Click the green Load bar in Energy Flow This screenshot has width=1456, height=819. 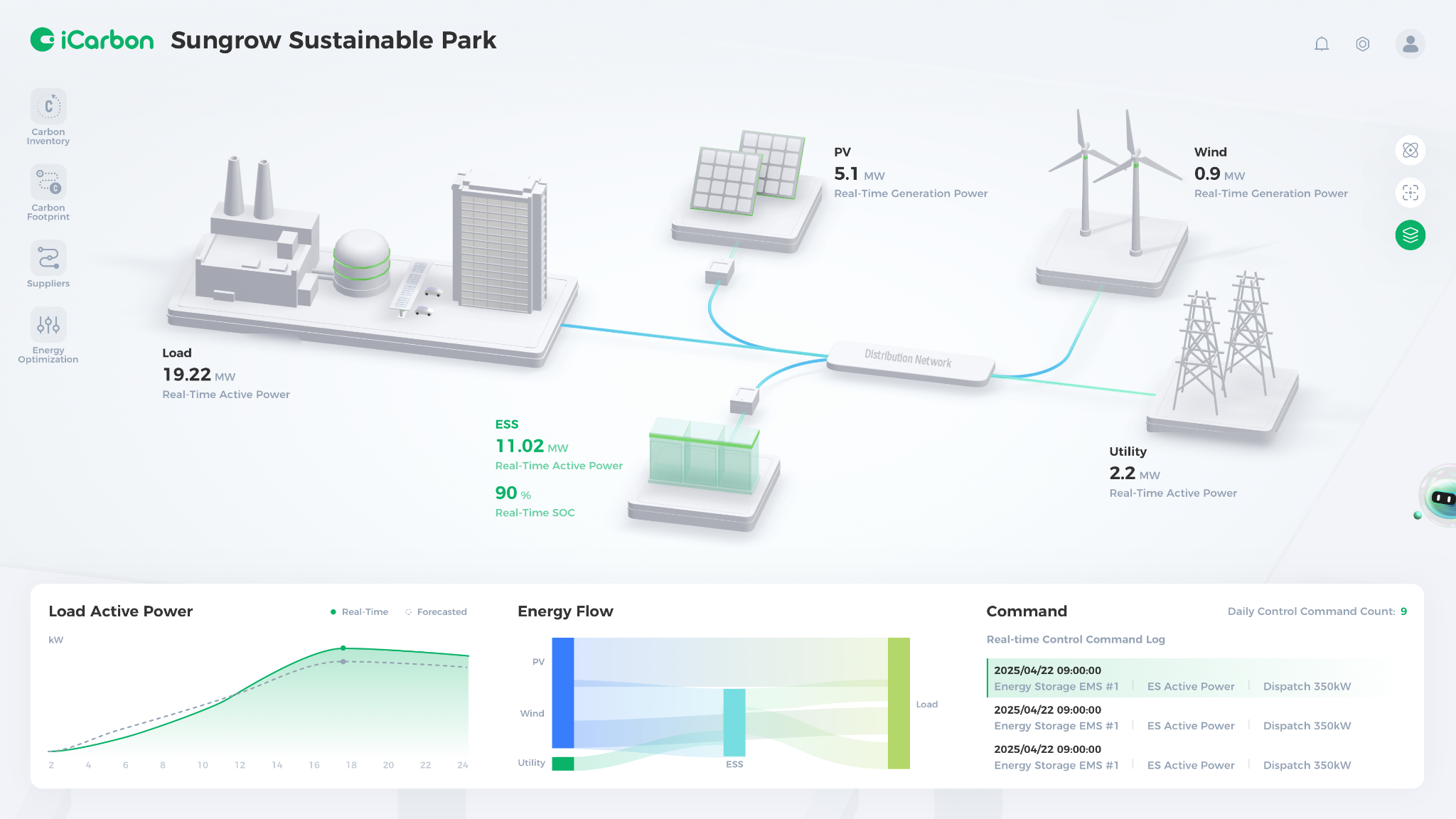point(899,702)
